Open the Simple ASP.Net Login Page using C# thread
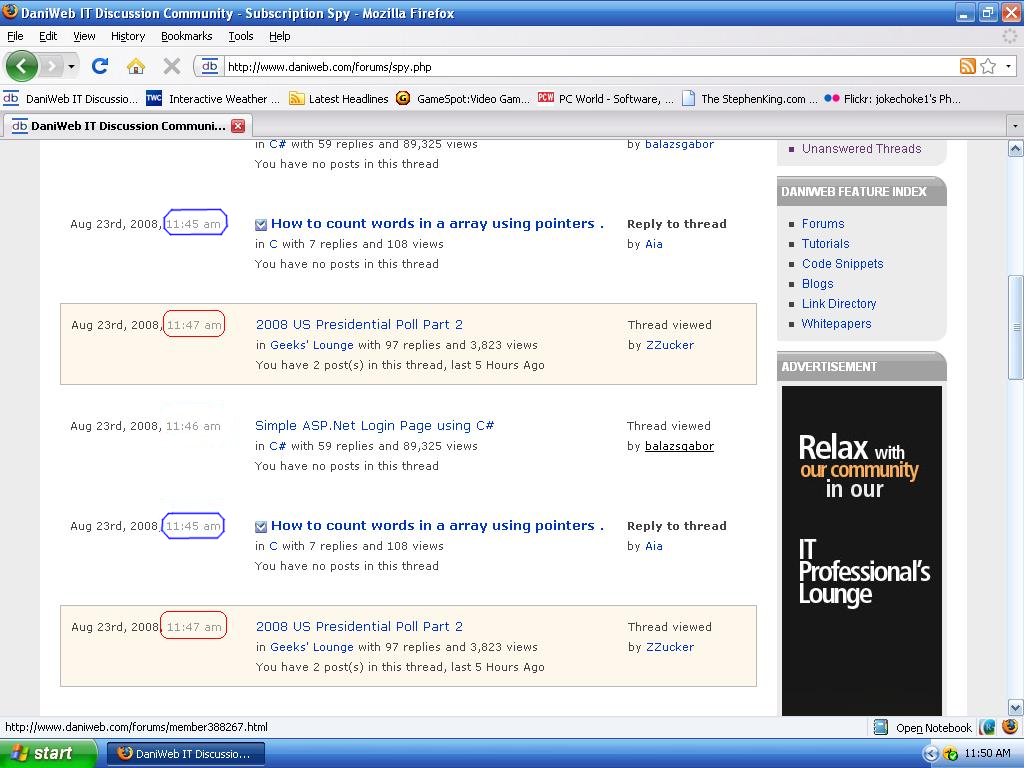The height and width of the screenshot is (768, 1026). 374,425
